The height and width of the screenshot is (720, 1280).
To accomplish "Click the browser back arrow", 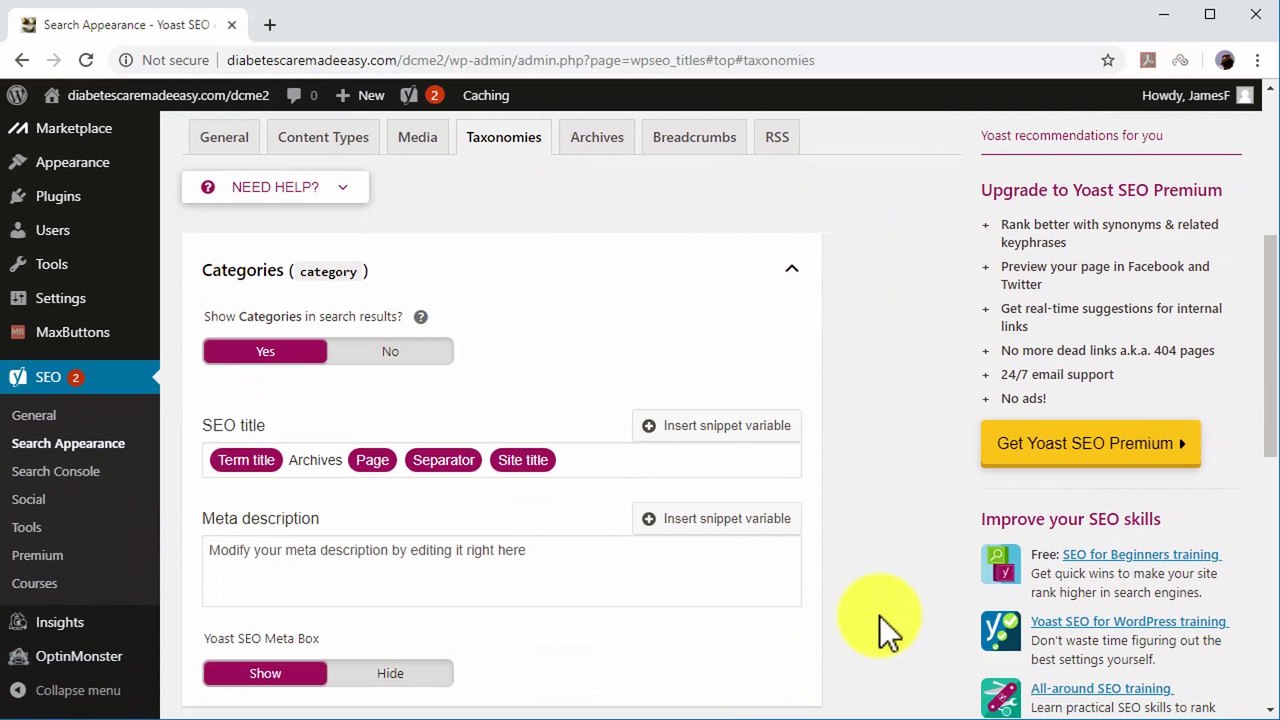I will coord(22,60).
